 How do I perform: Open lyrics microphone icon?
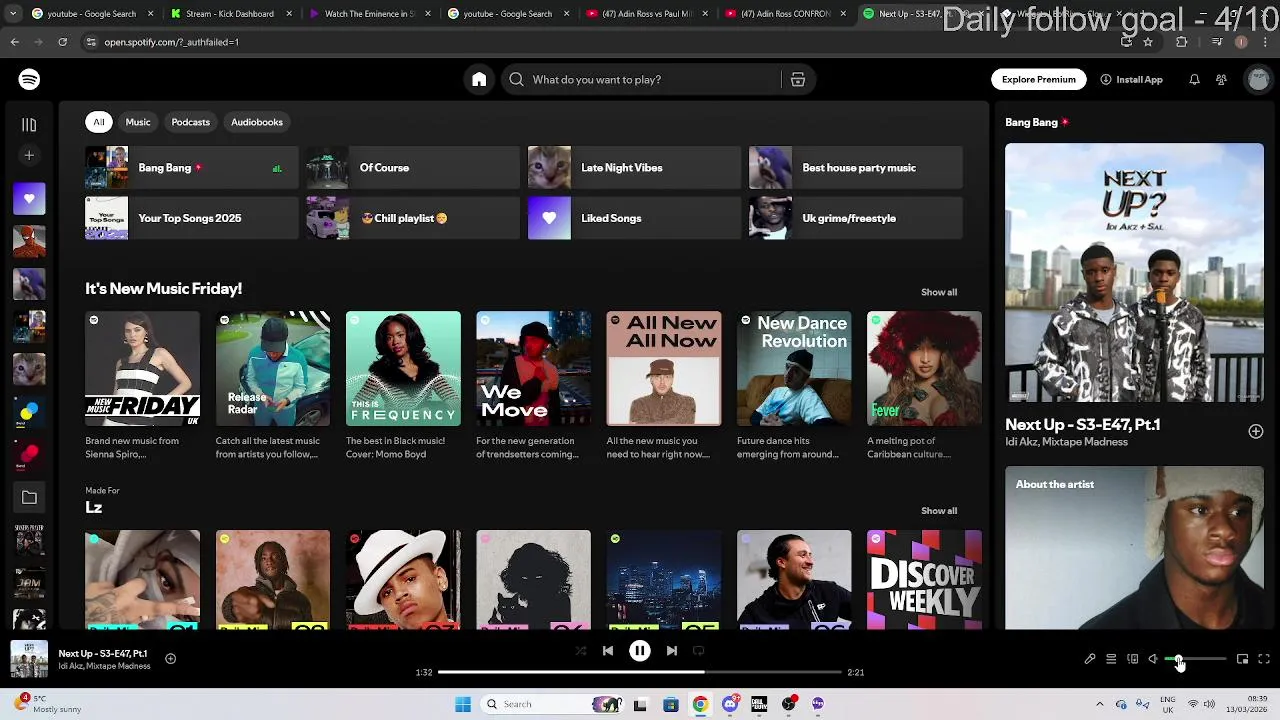[1090, 659]
